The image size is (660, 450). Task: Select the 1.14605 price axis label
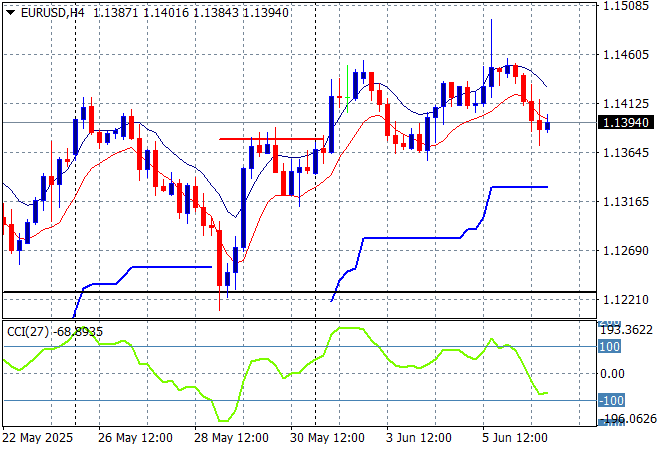point(626,55)
